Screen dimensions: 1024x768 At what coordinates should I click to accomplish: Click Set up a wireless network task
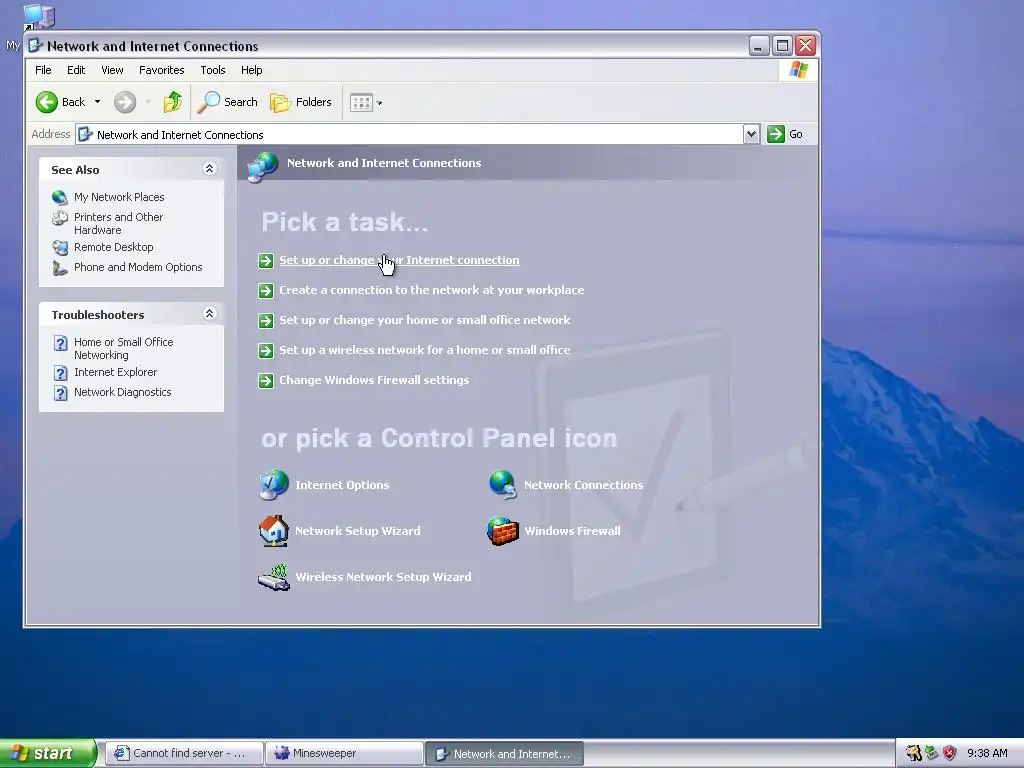coord(424,350)
